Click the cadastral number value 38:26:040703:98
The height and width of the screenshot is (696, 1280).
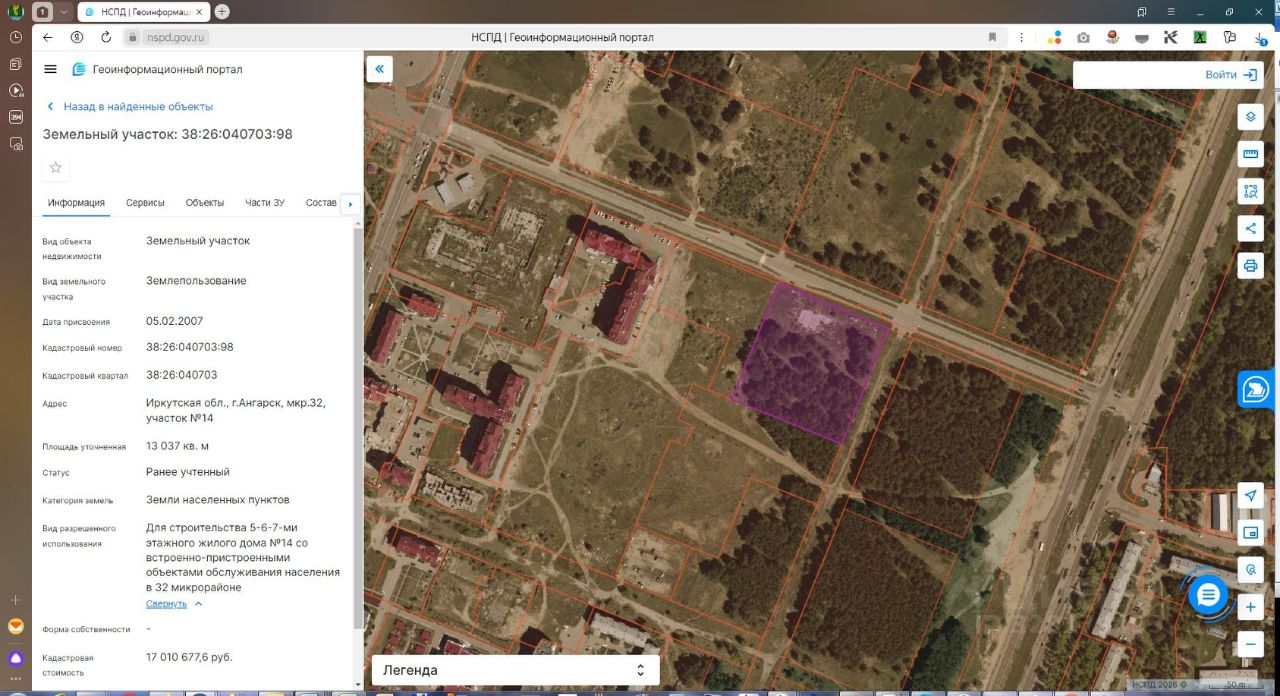pyautogui.click(x=190, y=347)
